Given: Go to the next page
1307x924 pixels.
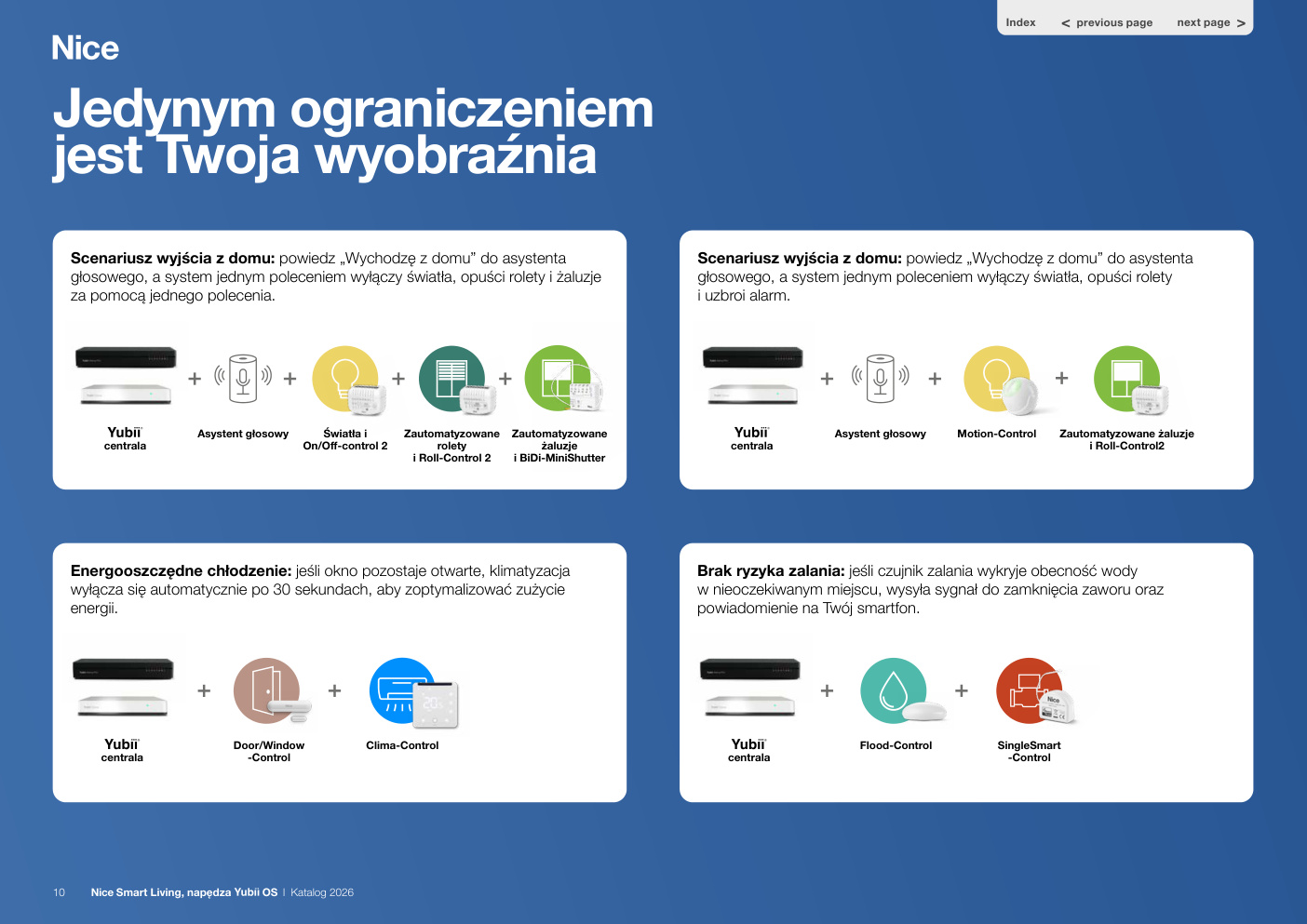Looking at the screenshot, I should point(1211,22).
